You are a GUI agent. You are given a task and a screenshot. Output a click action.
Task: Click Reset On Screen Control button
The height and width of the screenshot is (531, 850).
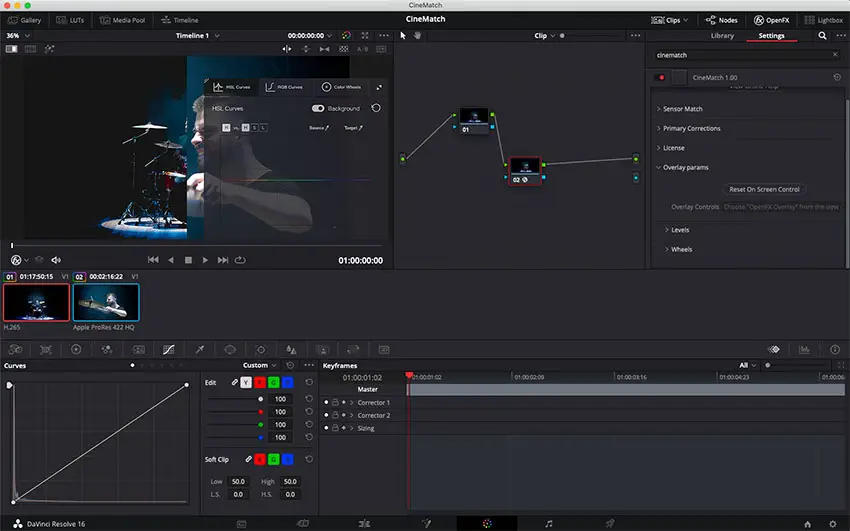pyautogui.click(x=764, y=189)
